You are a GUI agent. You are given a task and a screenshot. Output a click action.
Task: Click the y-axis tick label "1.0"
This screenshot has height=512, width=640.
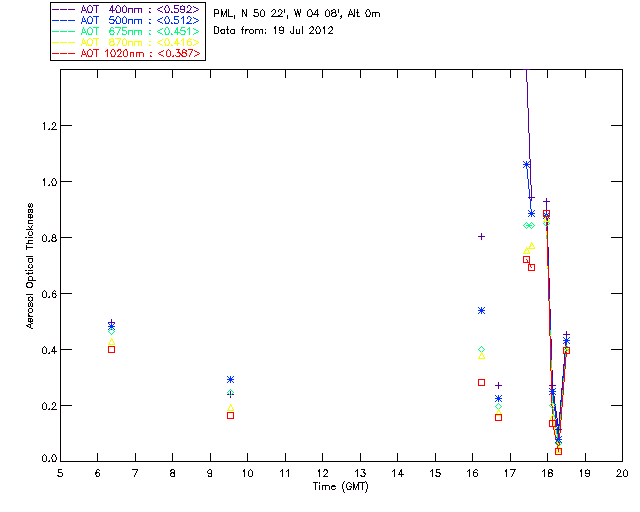pyautogui.click(x=49, y=182)
